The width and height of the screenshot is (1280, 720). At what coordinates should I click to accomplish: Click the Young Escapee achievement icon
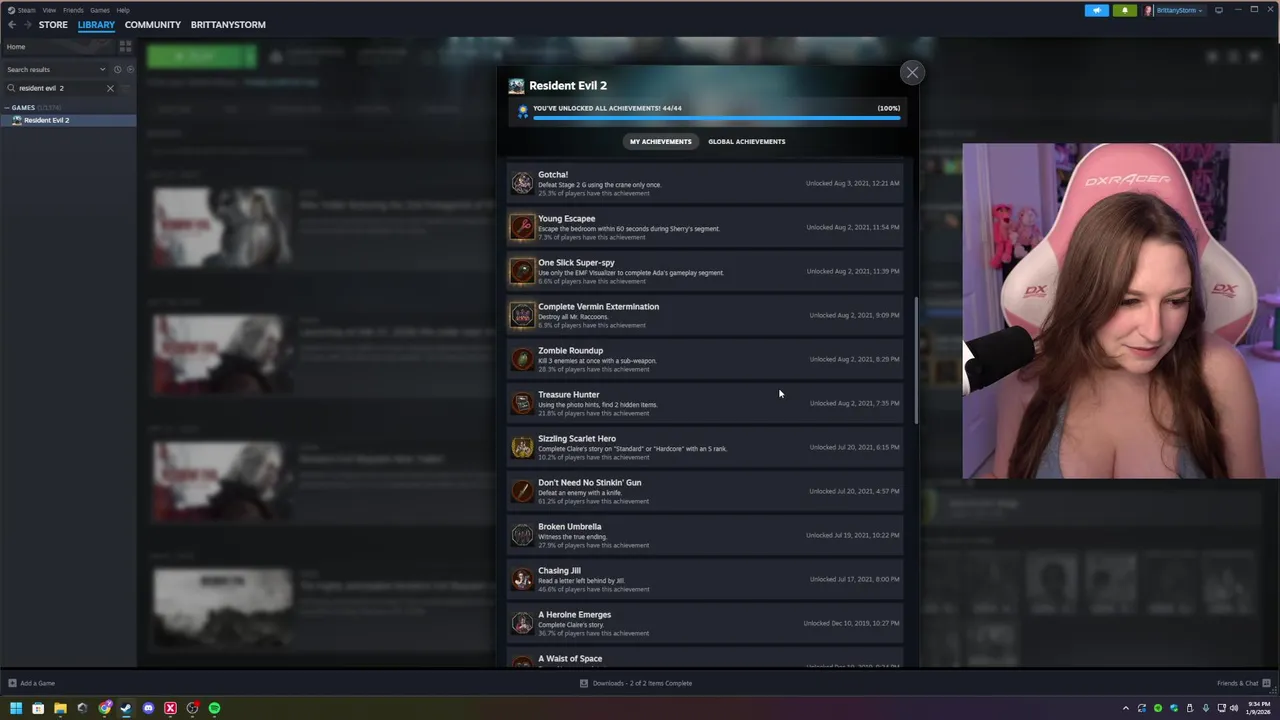click(x=522, y=227)
